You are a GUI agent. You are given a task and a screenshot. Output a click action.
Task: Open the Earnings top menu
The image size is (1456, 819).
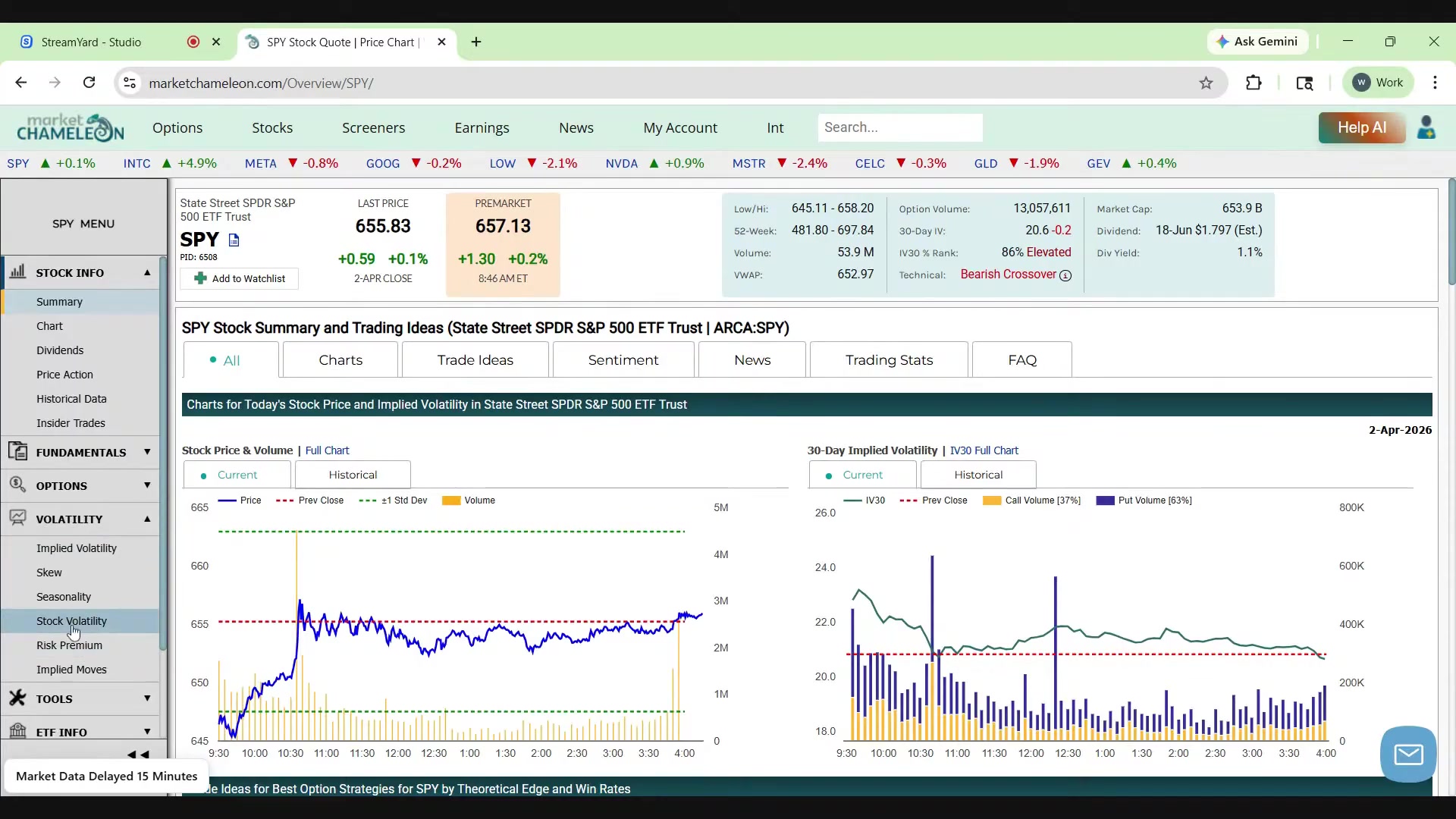coord(482,127)
